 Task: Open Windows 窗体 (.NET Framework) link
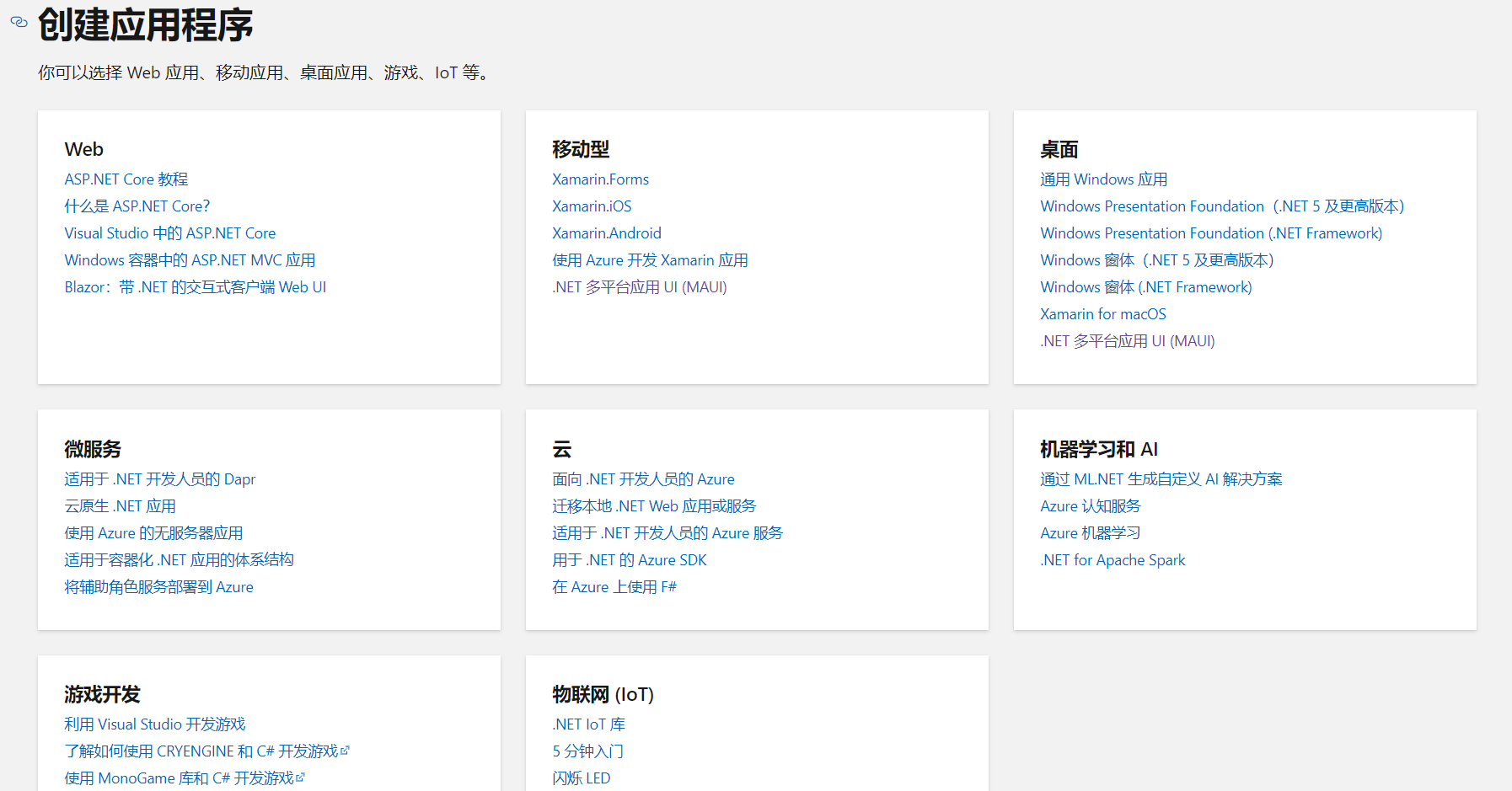pos(1146,287)
